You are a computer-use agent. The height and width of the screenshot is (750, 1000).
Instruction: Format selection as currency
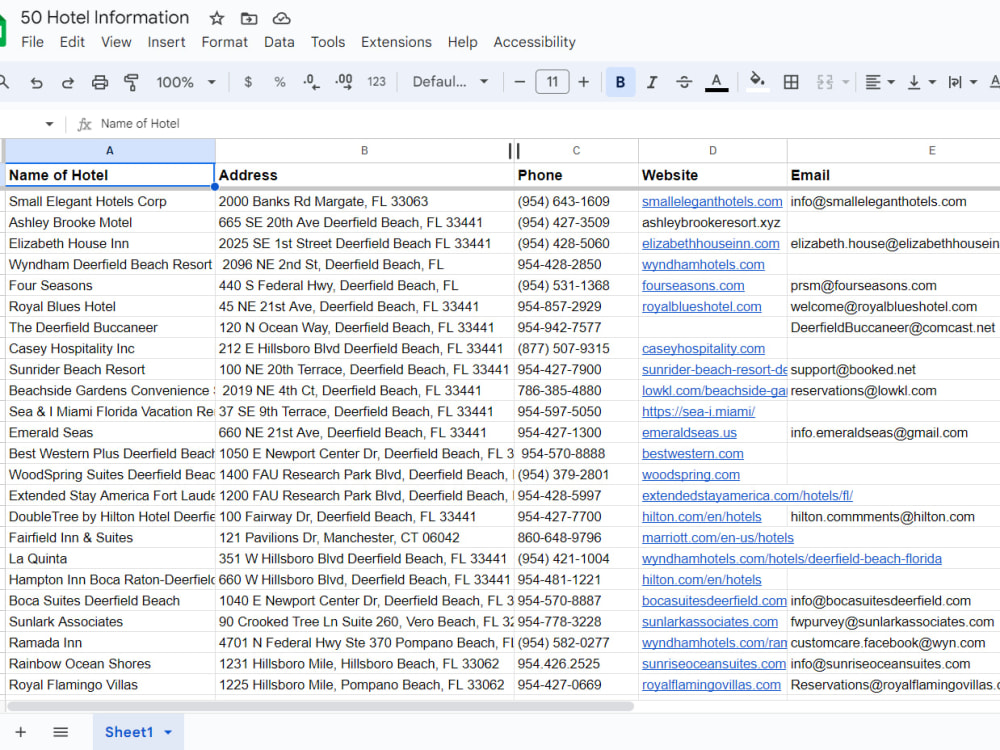pyautogui.click(x=247, y=81)
